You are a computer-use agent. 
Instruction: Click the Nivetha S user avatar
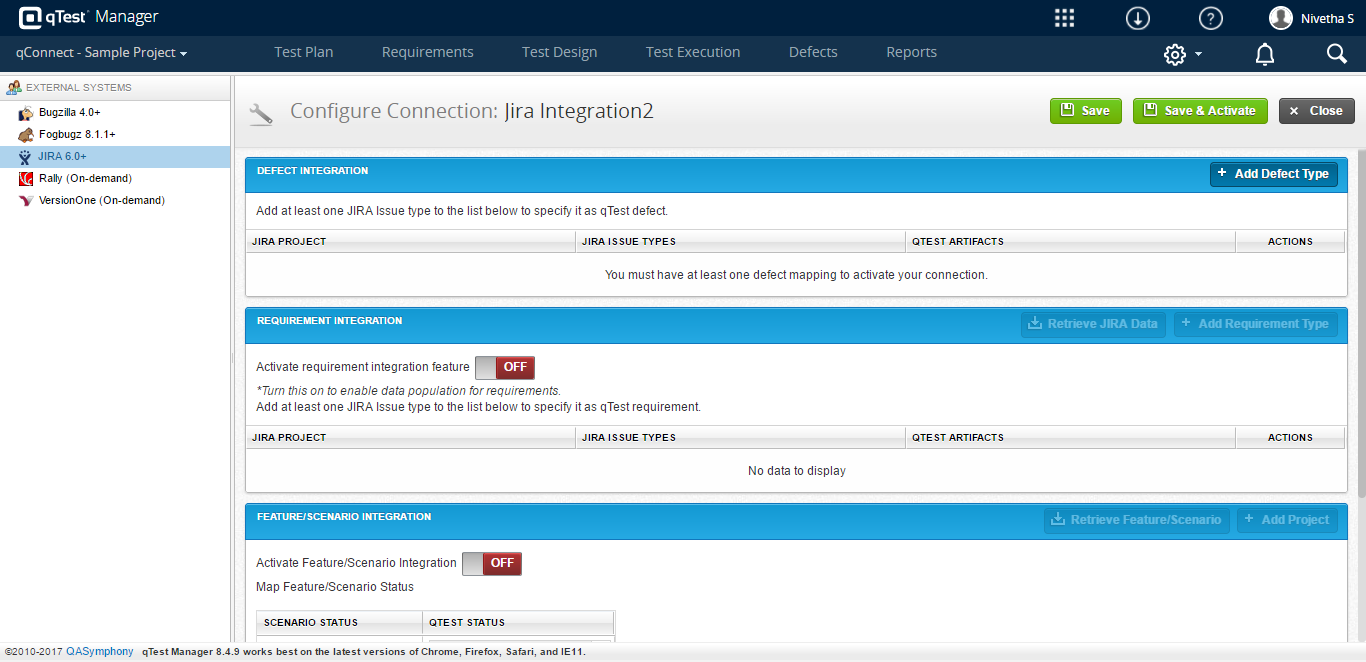click(x=1281, y=18)
